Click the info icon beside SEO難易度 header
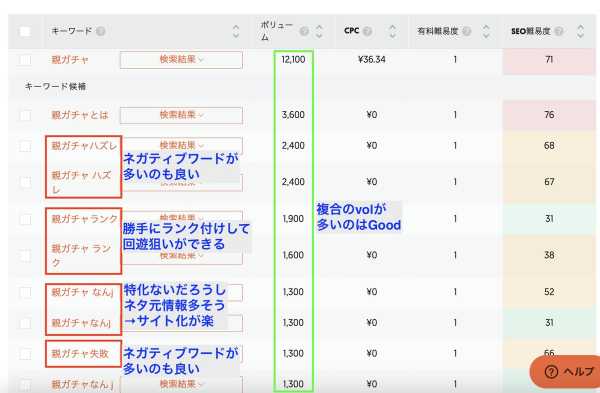Image resolution: width=600 pixels, height=393 pixels. (x=559, y=31)
